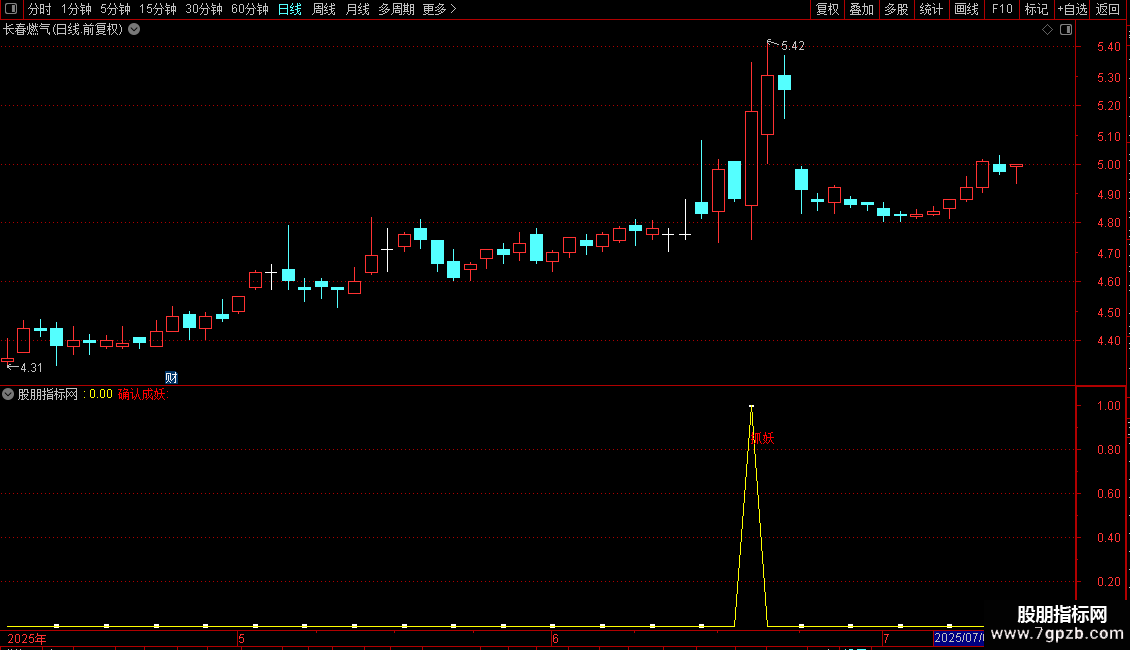Image resolution: width=1130 pixels, height=650 pixels.
Task: Click the 5.00 price axis label
Action: coord(1108,165)
